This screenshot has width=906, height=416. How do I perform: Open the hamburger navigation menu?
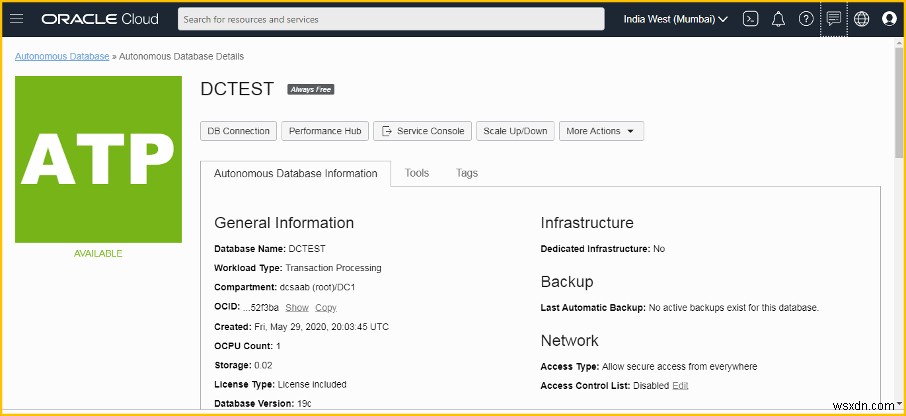tap(16, 19)
